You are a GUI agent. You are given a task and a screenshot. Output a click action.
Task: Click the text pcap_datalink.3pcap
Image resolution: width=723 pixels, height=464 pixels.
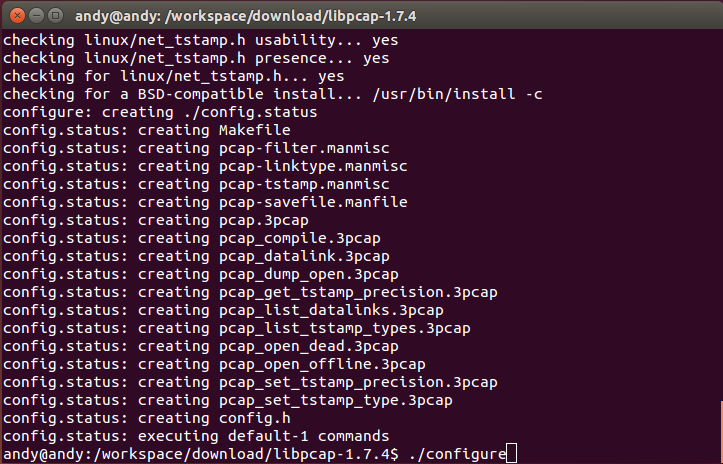(304, 256)
